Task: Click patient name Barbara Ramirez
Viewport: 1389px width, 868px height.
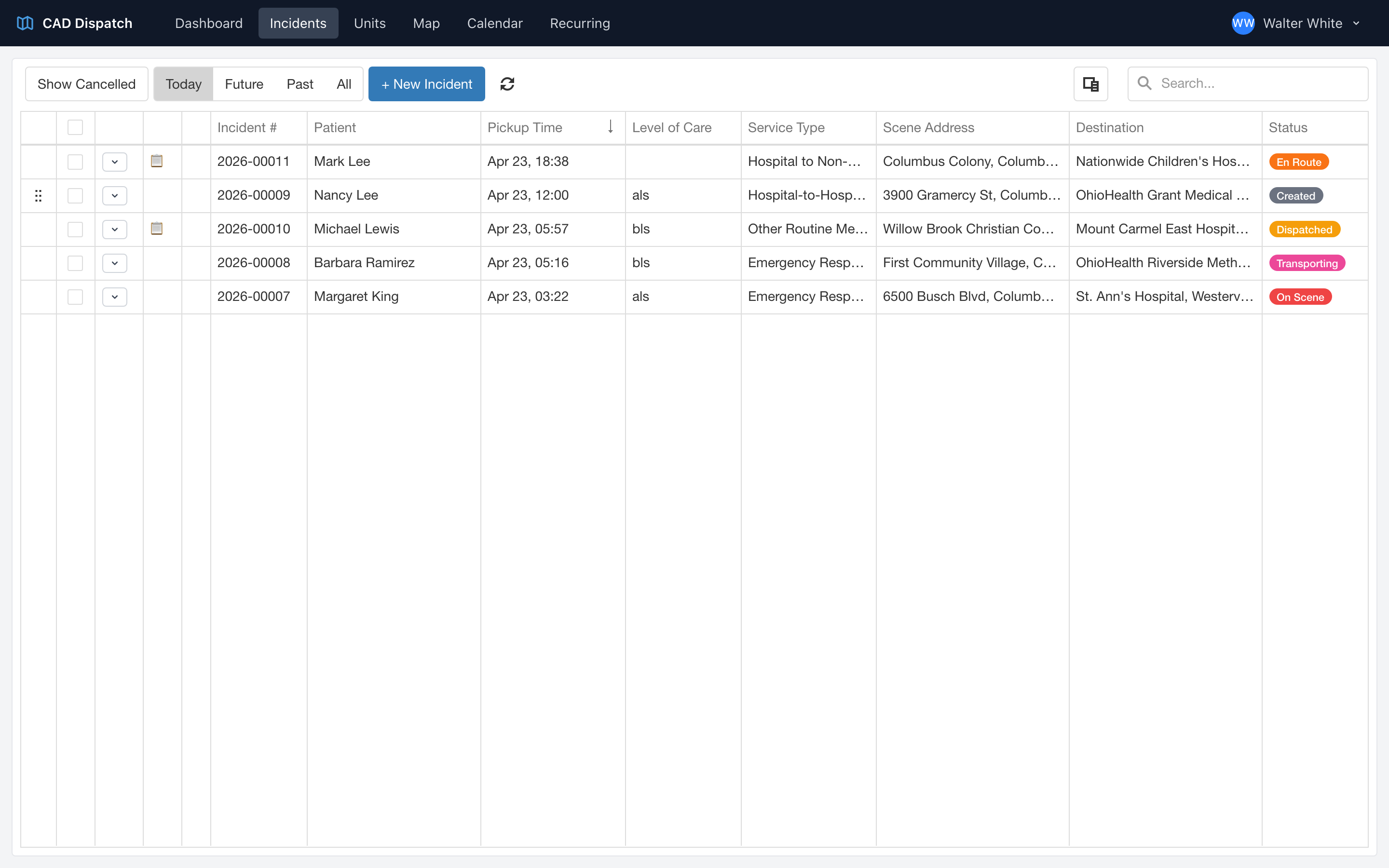Action: pos(364,262)
